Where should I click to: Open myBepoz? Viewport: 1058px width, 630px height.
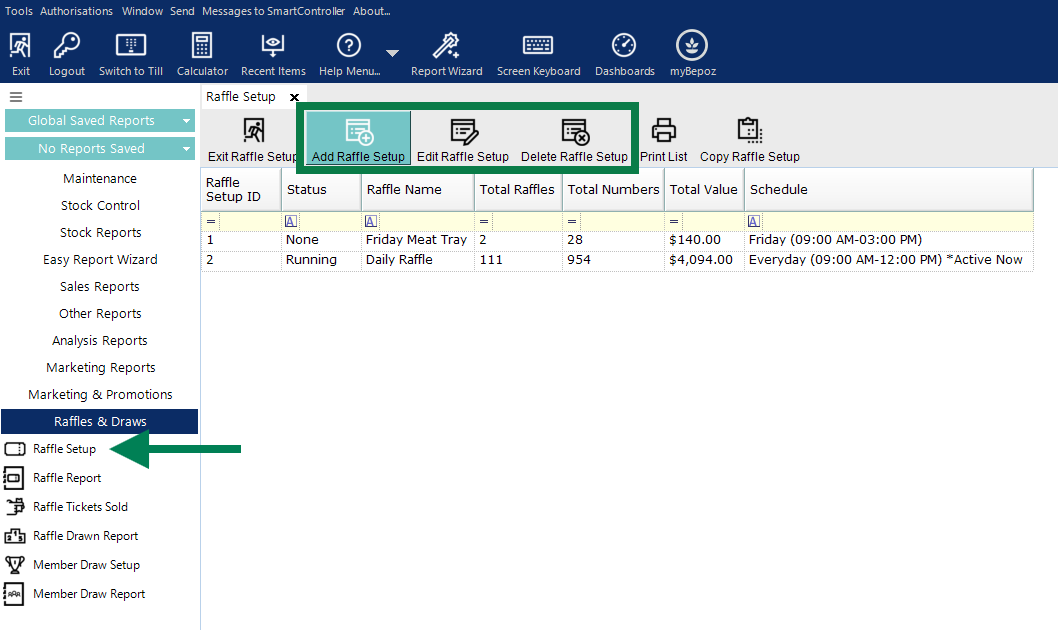click(x=692, y=53)
